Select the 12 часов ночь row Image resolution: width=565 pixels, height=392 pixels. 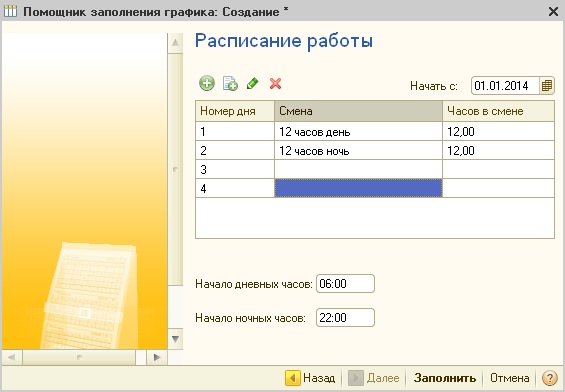pyautogui.click(x=375, y=150)
